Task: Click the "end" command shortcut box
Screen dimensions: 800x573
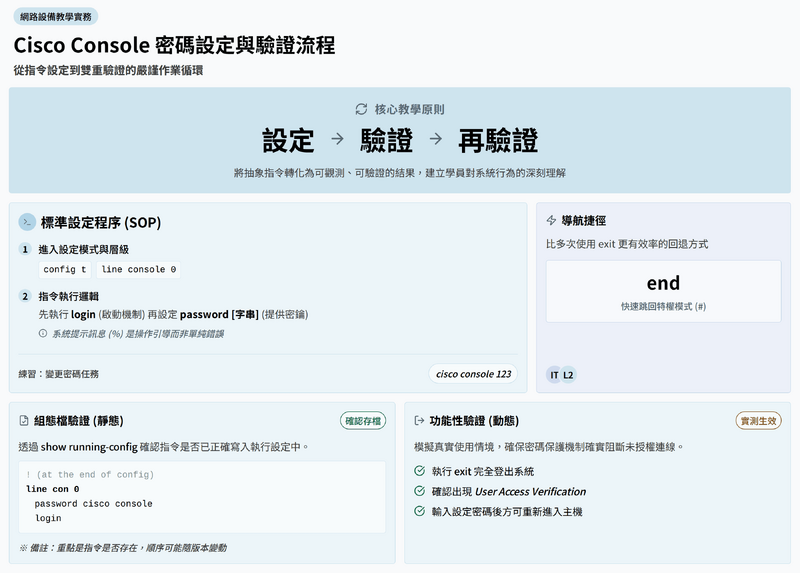Action: [x=663, y=291]
